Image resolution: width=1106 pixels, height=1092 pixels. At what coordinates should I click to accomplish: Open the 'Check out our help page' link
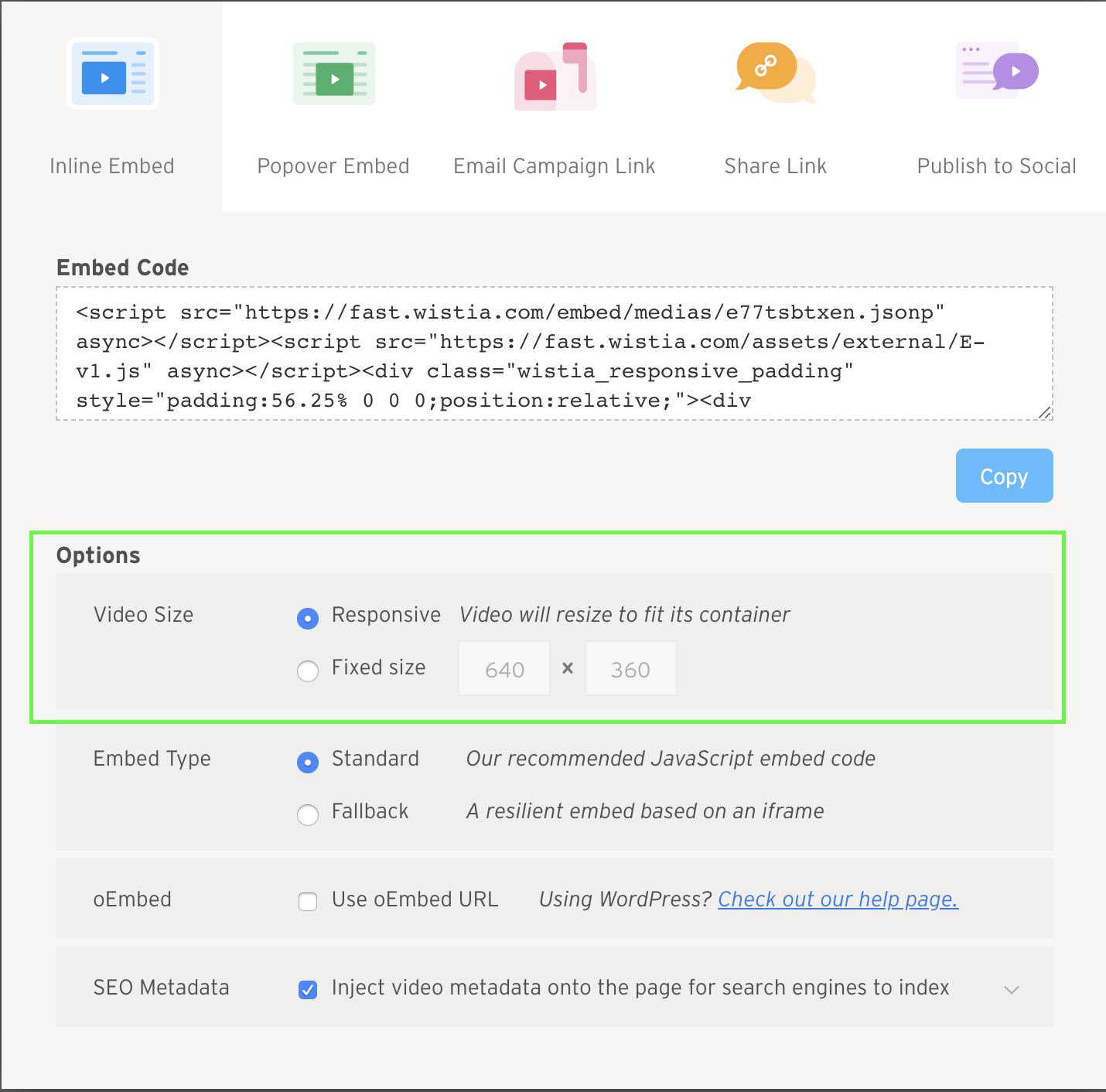coord(838,899)
